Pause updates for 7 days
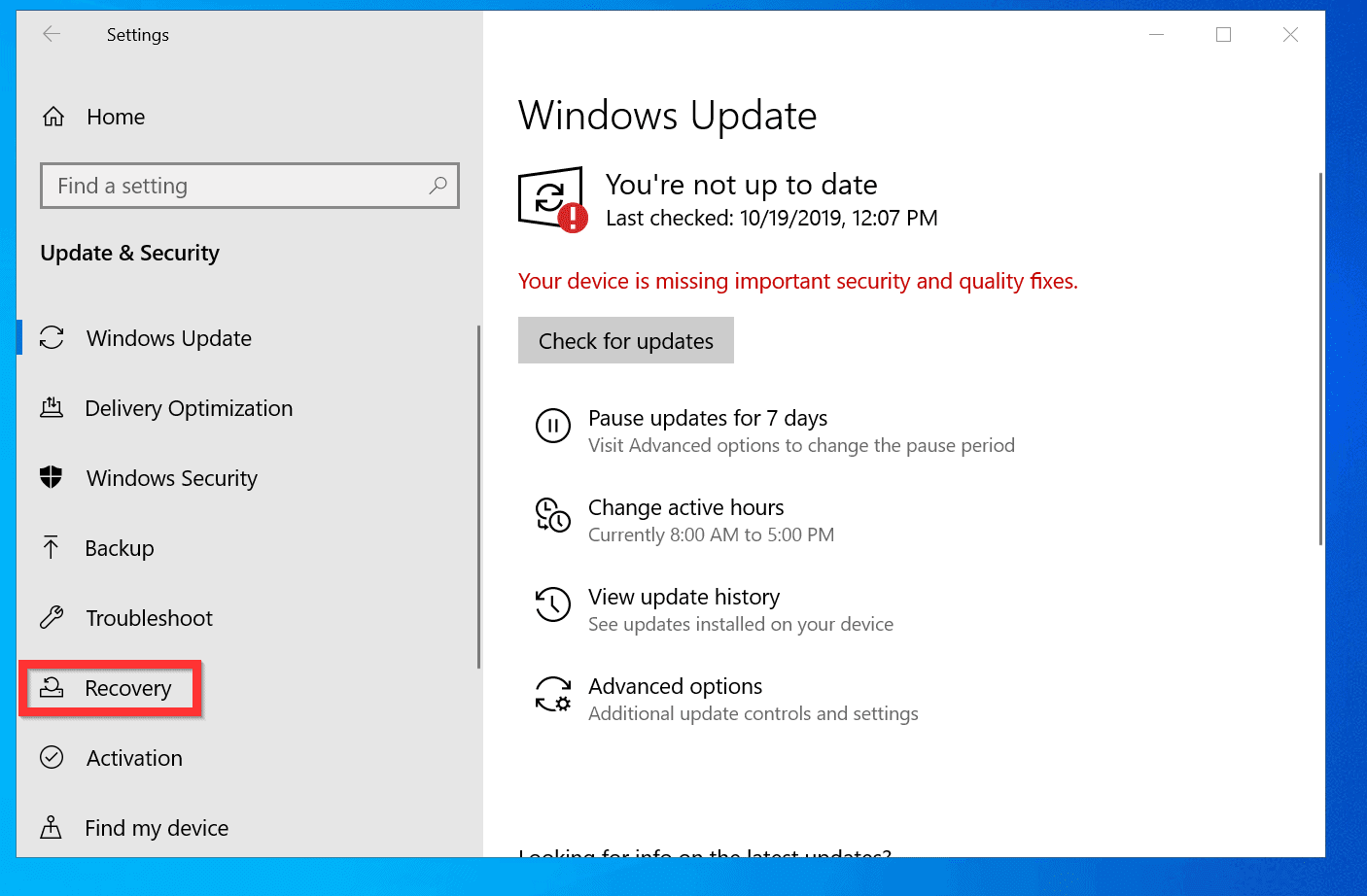 [707, 418]
